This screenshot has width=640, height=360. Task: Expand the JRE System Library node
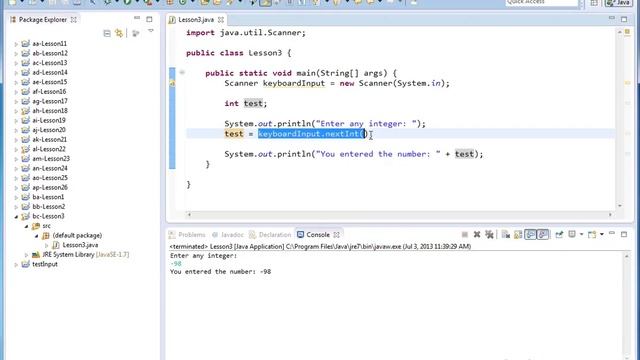pos(27,255)
